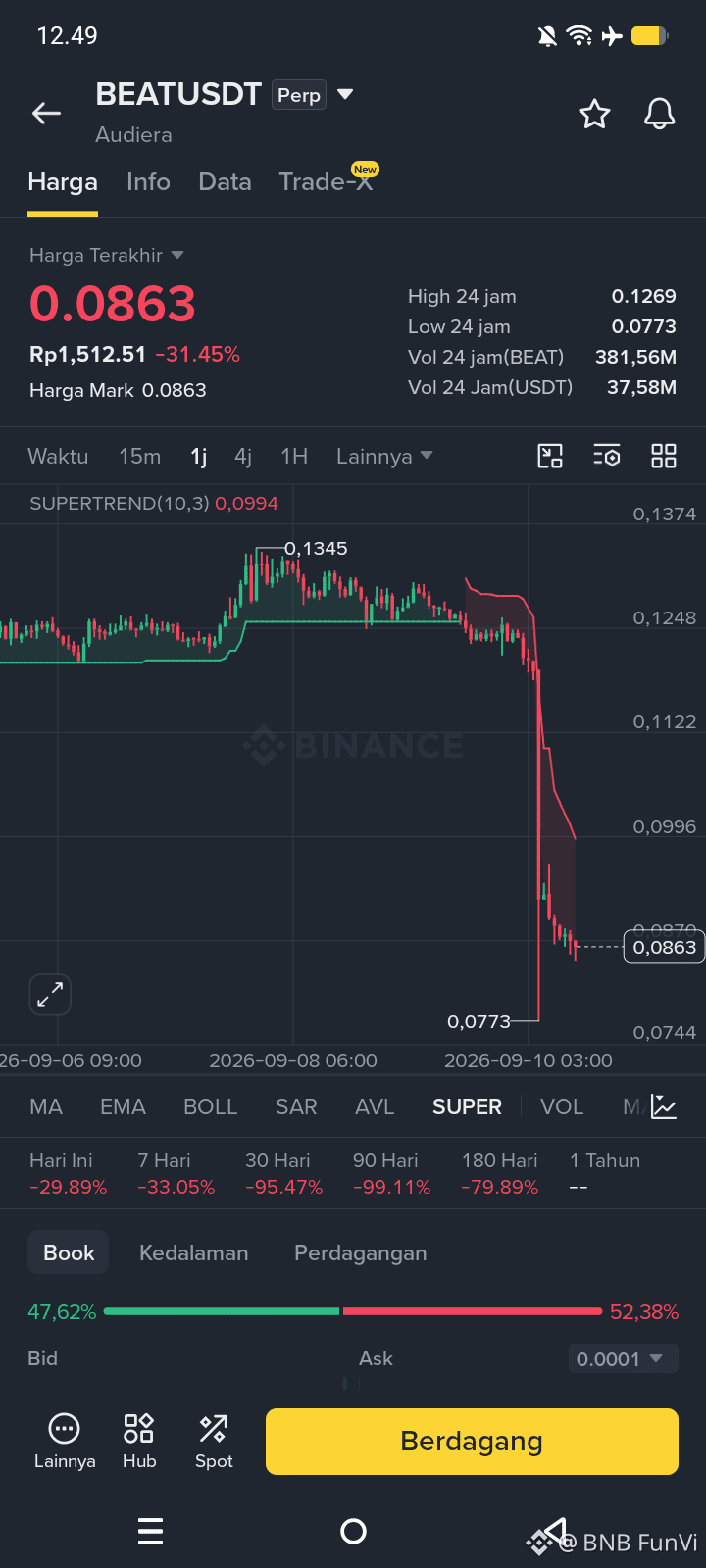Select the 15m timeframe

[x=139, y=456]
